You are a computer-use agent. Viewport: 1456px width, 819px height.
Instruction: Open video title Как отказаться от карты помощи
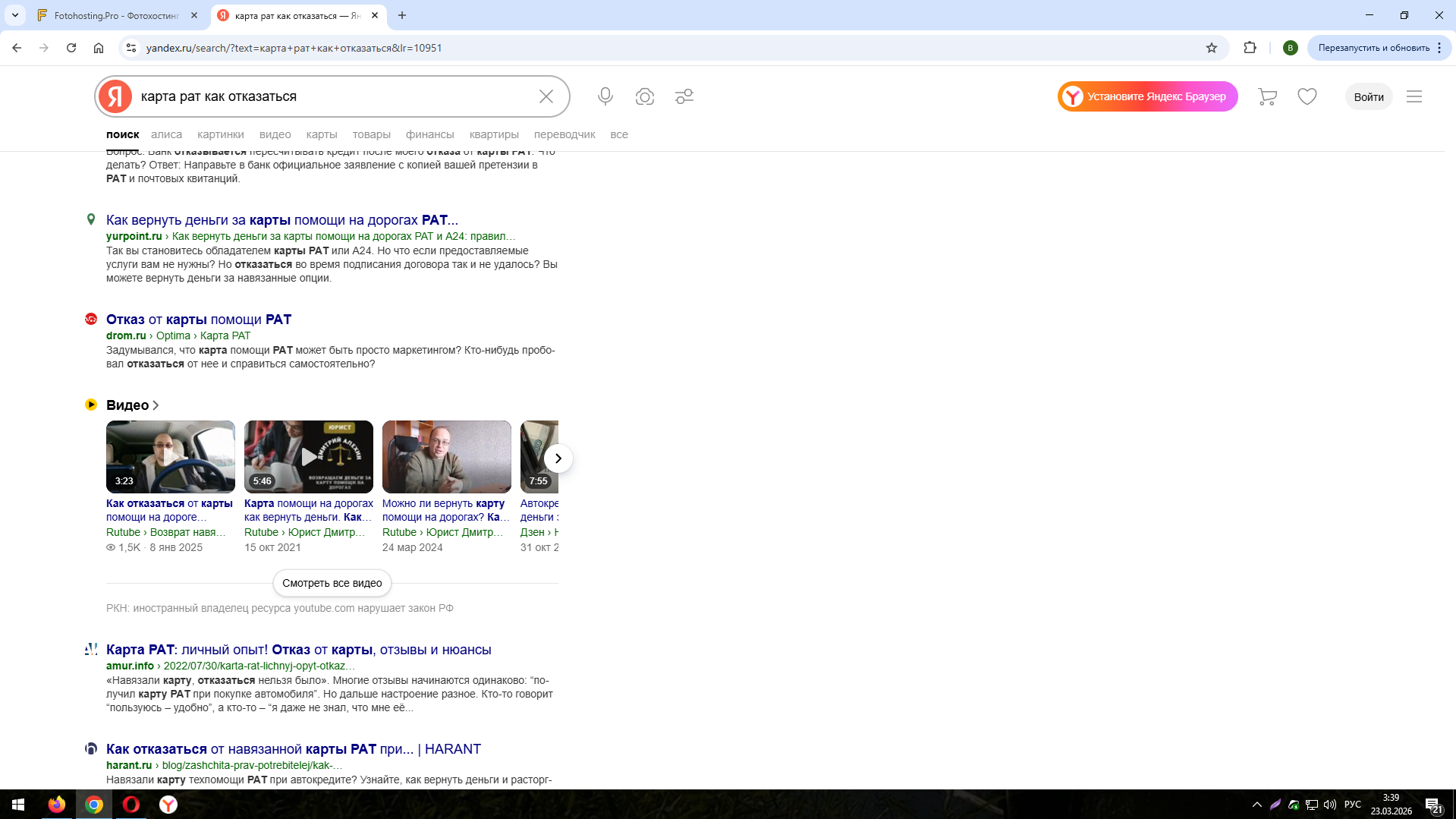click(x=170, y=510)
